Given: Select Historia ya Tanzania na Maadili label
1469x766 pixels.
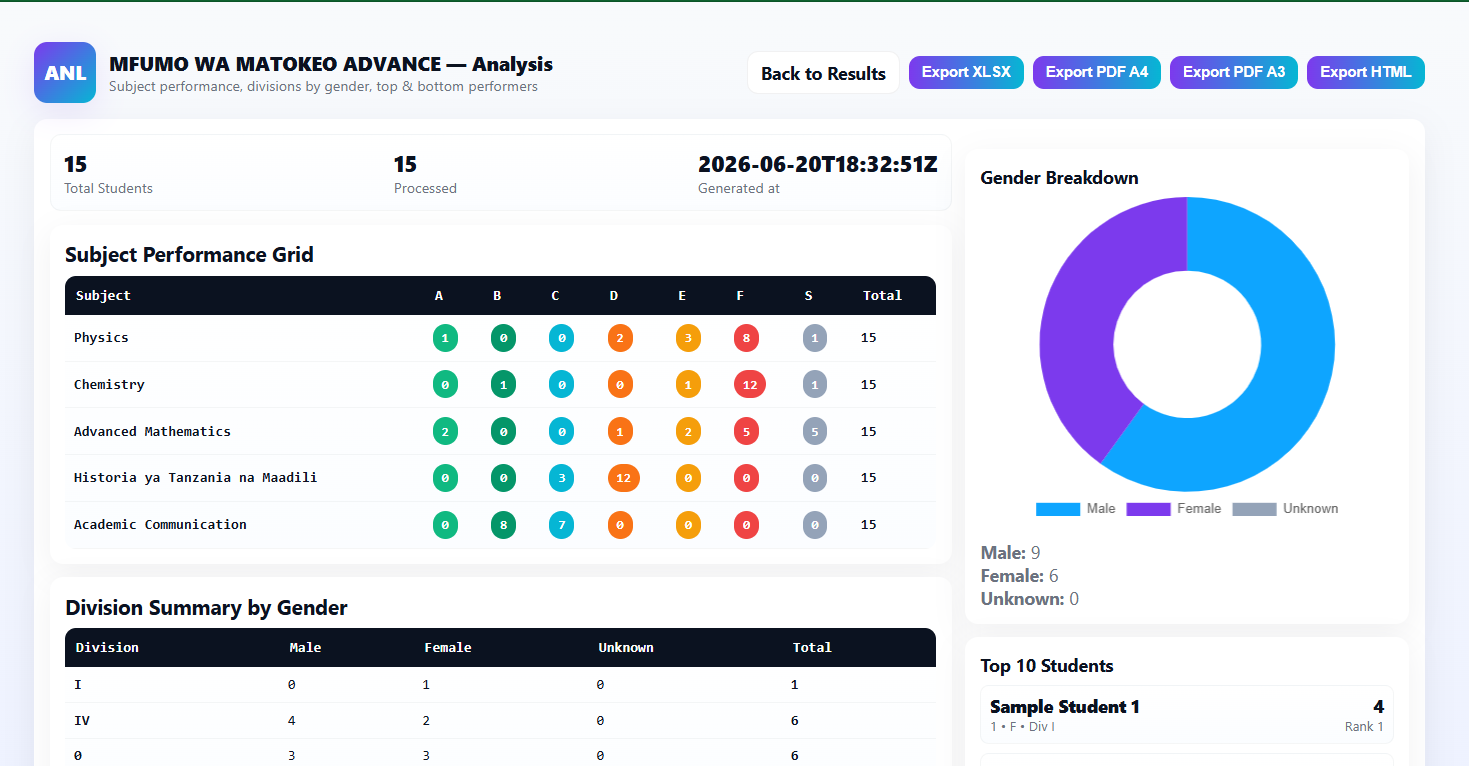Looking at the screenshot, I should (195, 478).
